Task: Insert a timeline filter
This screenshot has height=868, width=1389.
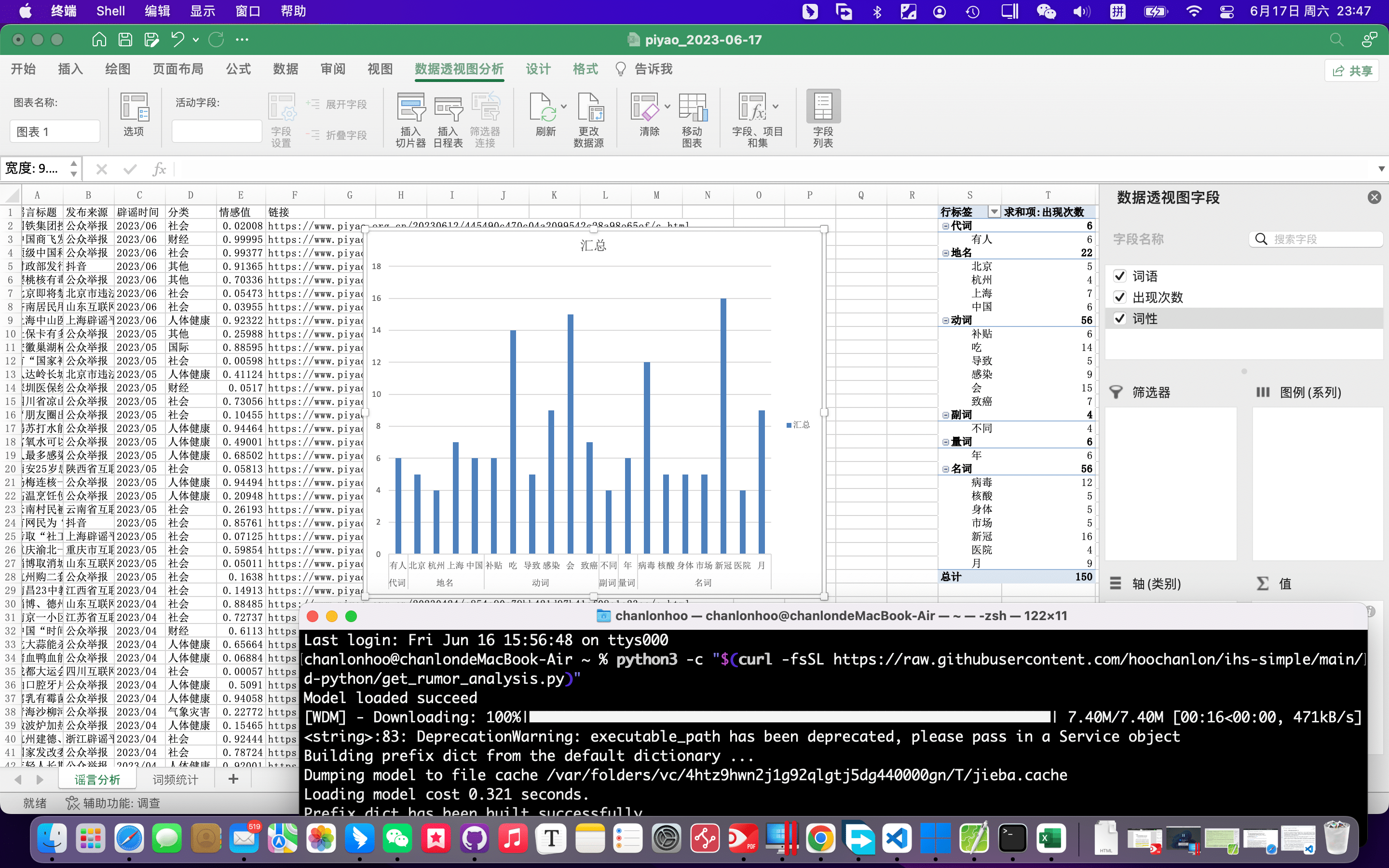Action: click(x=448, y=119)
